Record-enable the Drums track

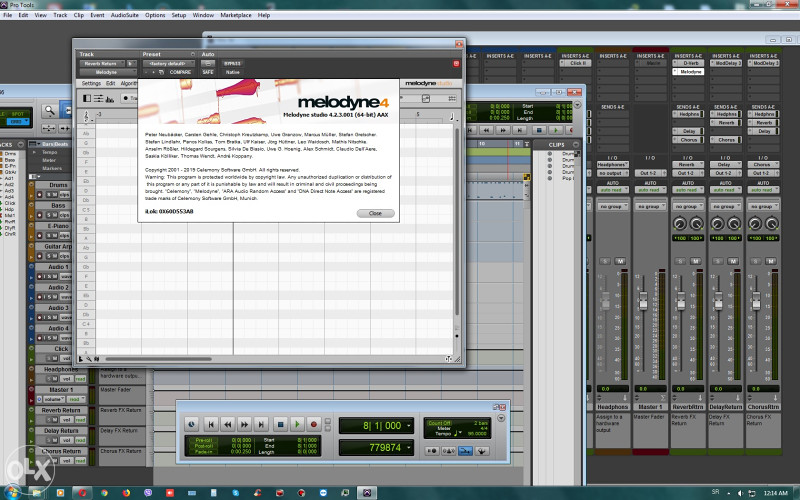click(x=39, y=195)
